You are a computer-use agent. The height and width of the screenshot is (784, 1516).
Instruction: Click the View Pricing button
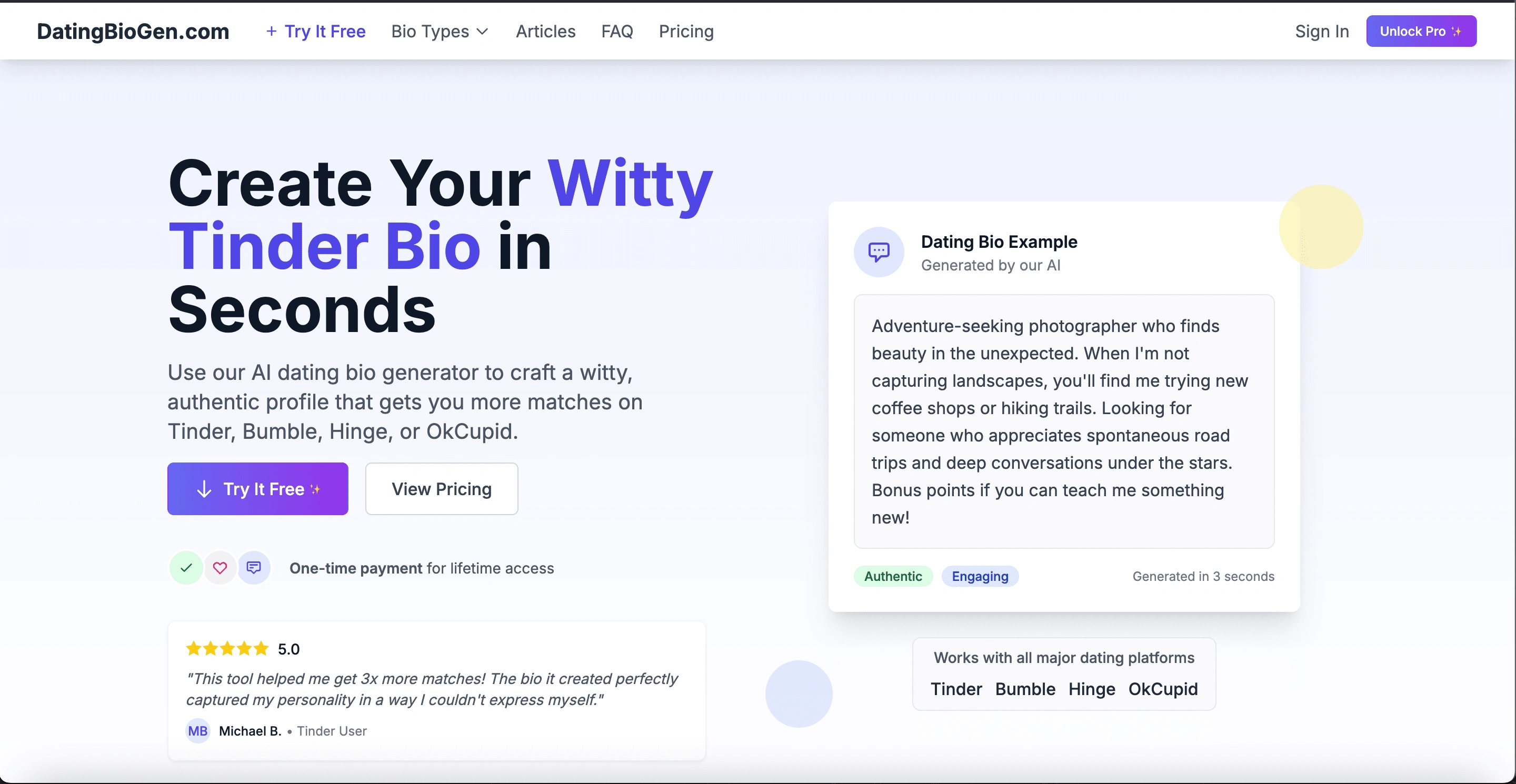point(442,489)
